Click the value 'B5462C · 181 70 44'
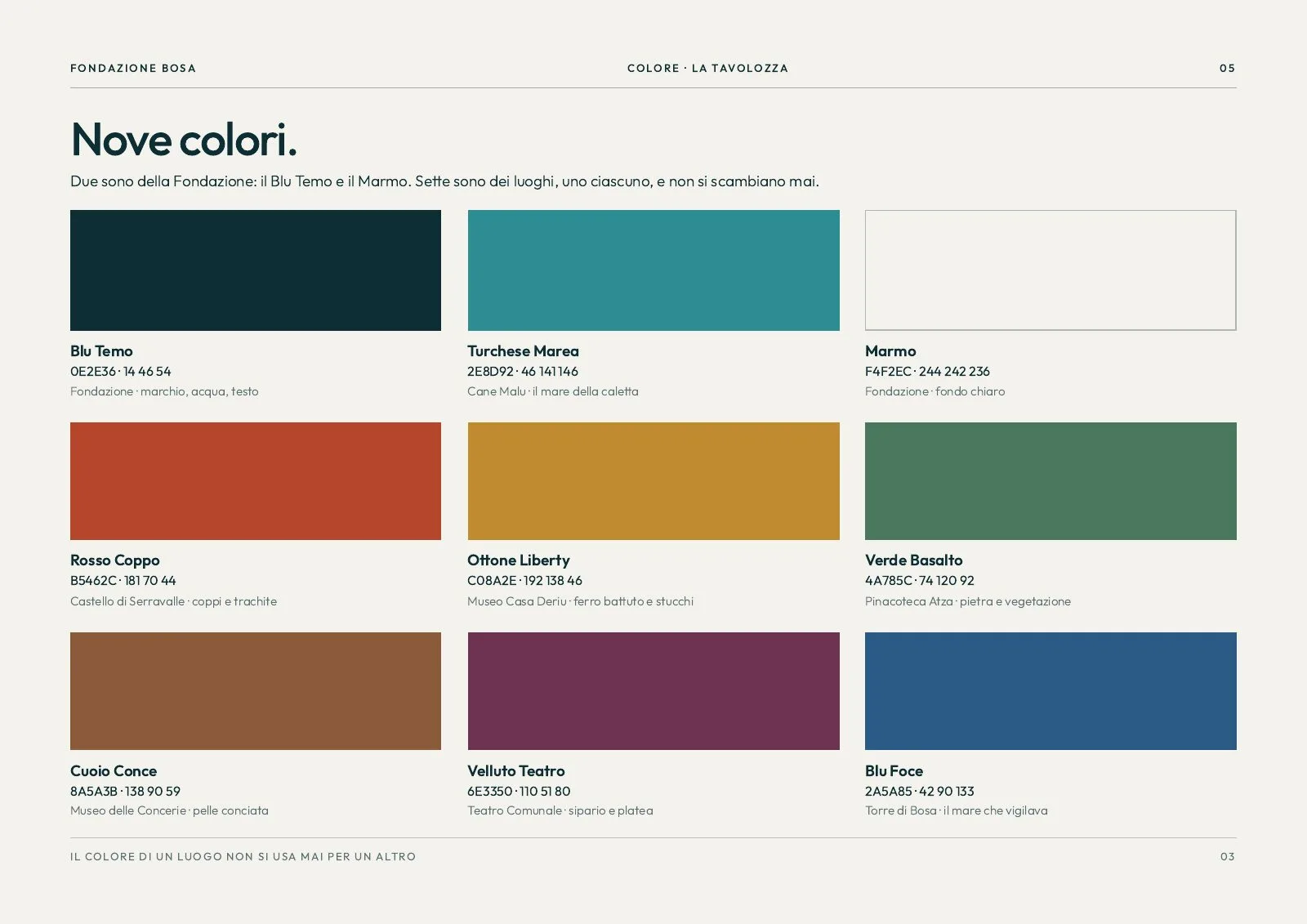 tap(123, 581)
